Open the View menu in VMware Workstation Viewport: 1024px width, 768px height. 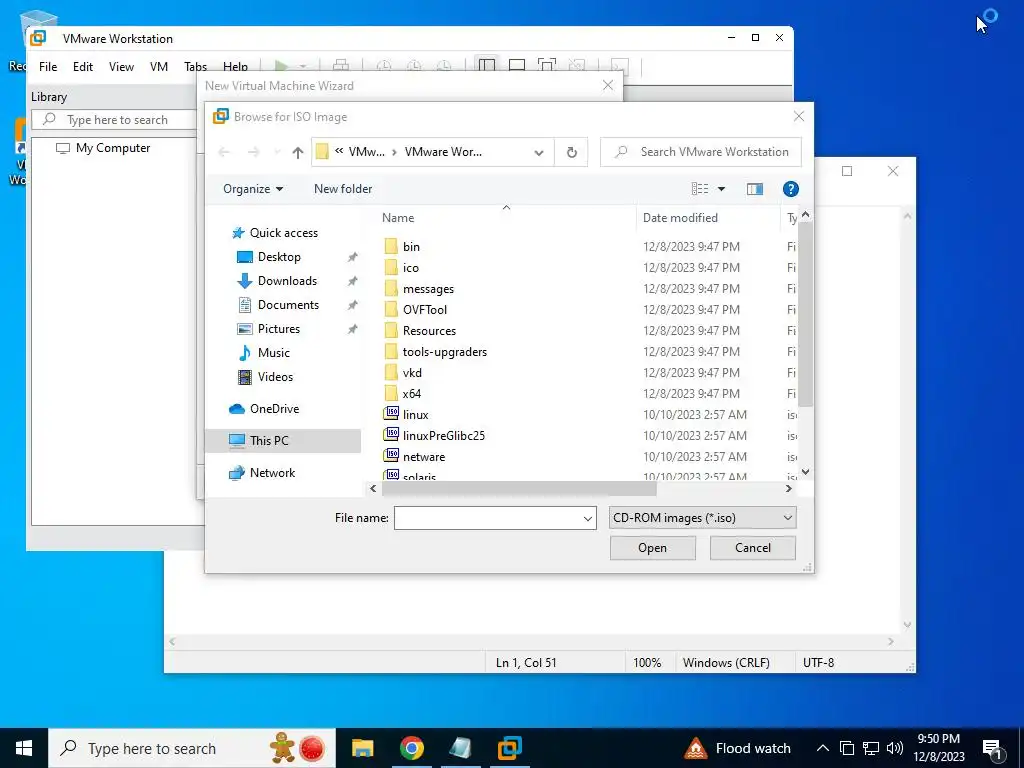(x=121, y=67)
